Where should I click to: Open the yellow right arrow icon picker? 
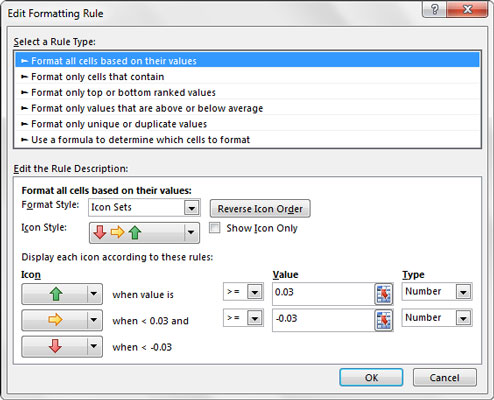[62, 320]
